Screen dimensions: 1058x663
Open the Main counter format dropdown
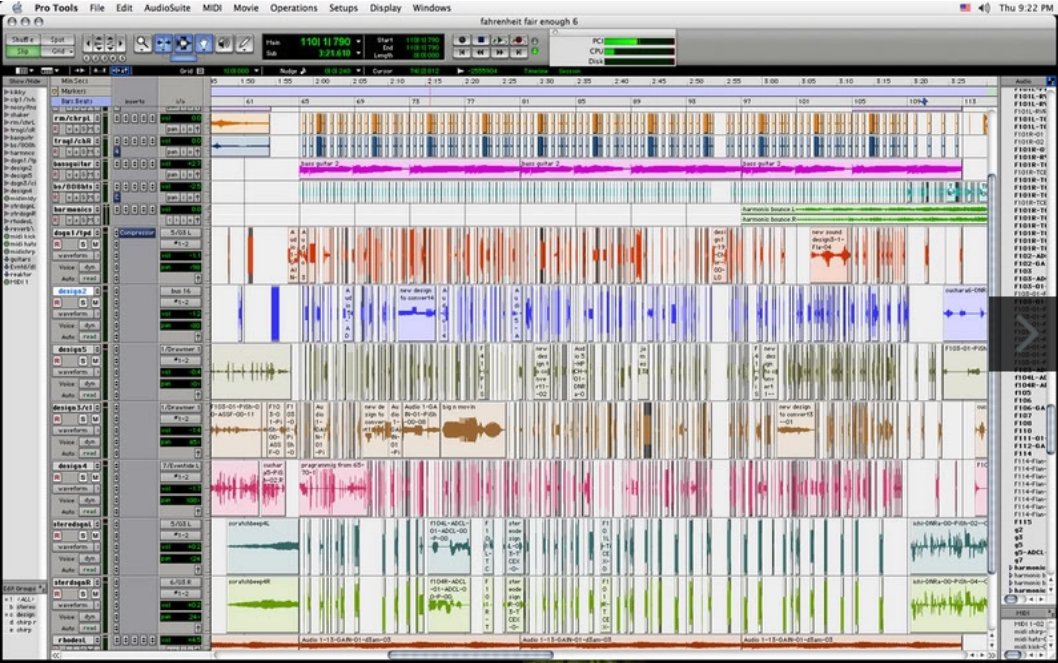tap(358, 42)
